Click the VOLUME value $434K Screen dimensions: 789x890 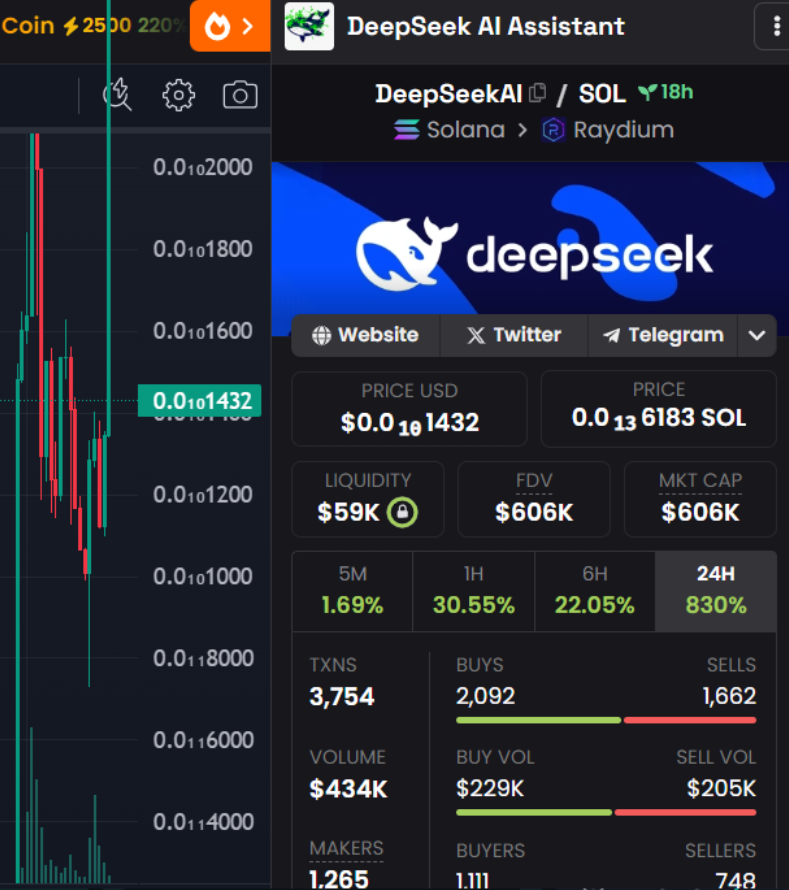click(348, 789)
